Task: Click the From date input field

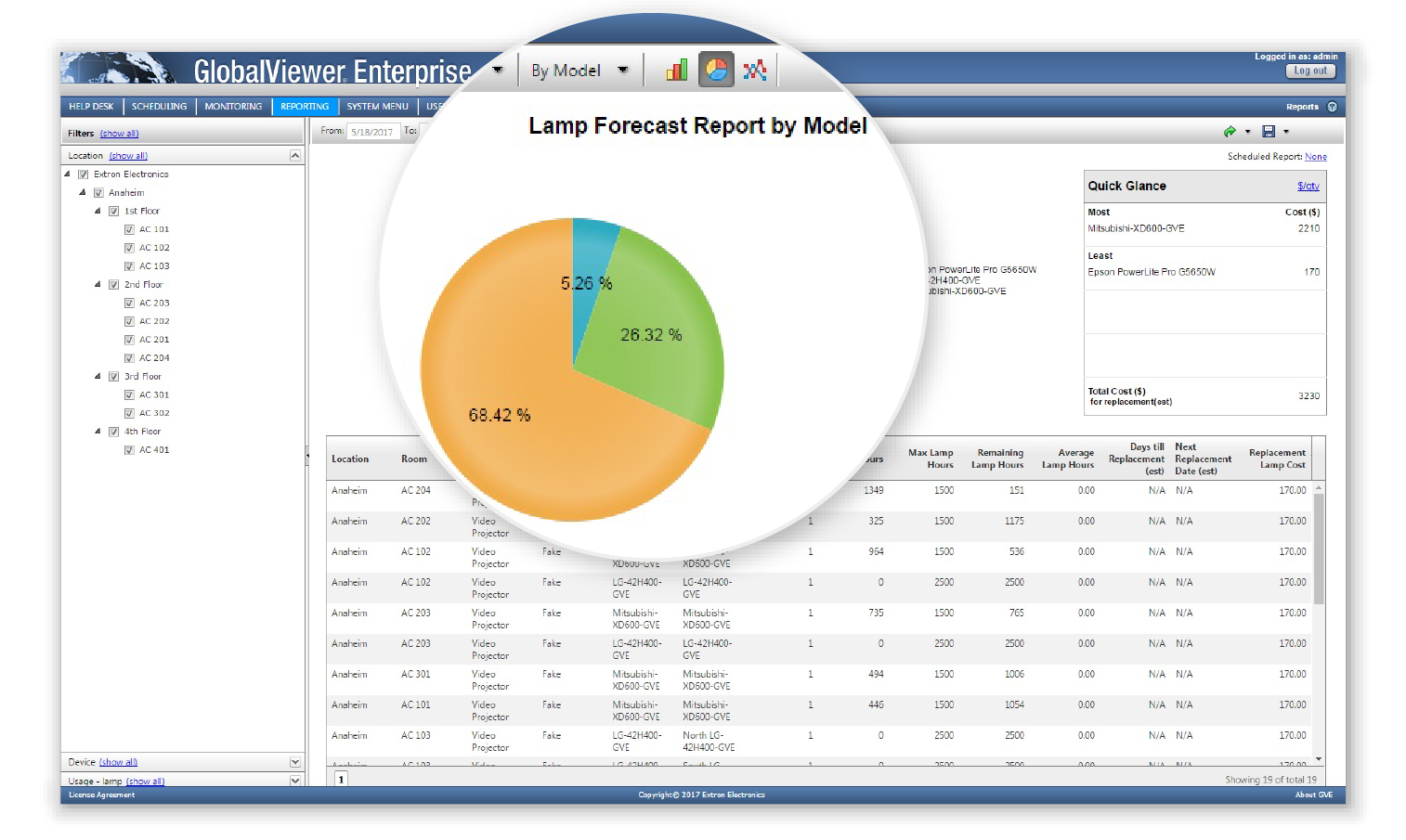Action: tap(374, 132)
